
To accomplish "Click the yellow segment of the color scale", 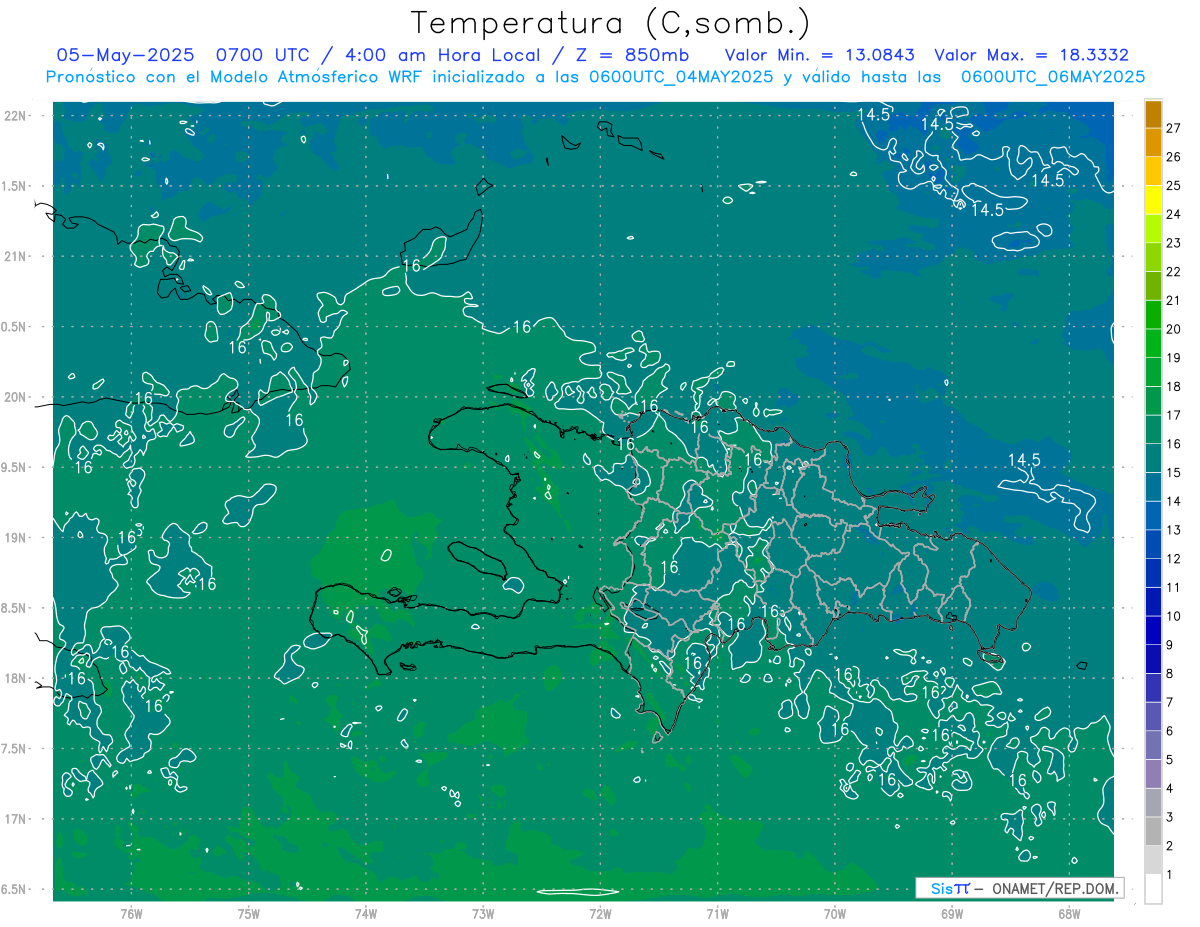I will [1153, 200].
